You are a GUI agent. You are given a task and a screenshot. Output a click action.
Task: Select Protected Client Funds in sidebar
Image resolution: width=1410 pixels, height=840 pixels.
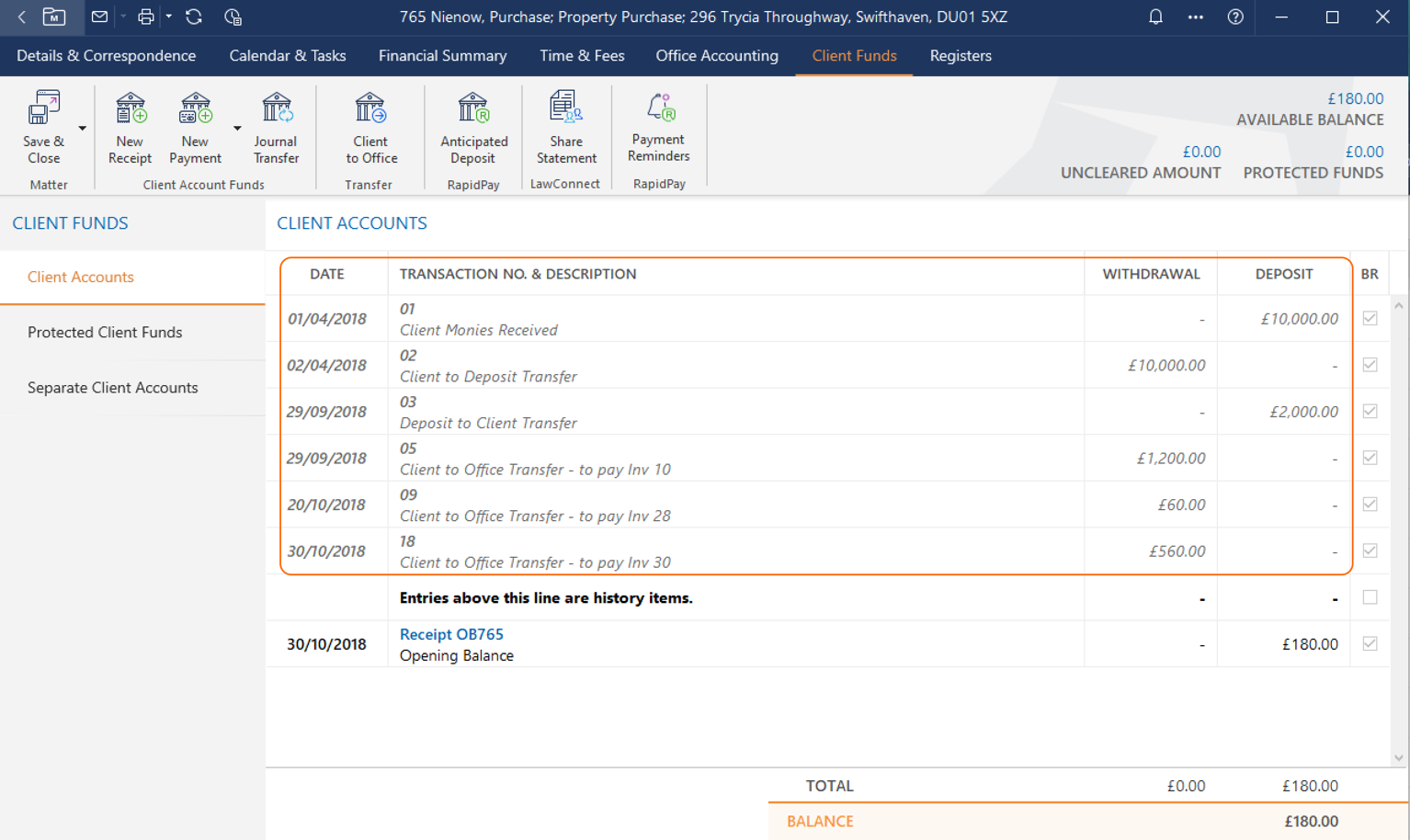pos(105,333)
